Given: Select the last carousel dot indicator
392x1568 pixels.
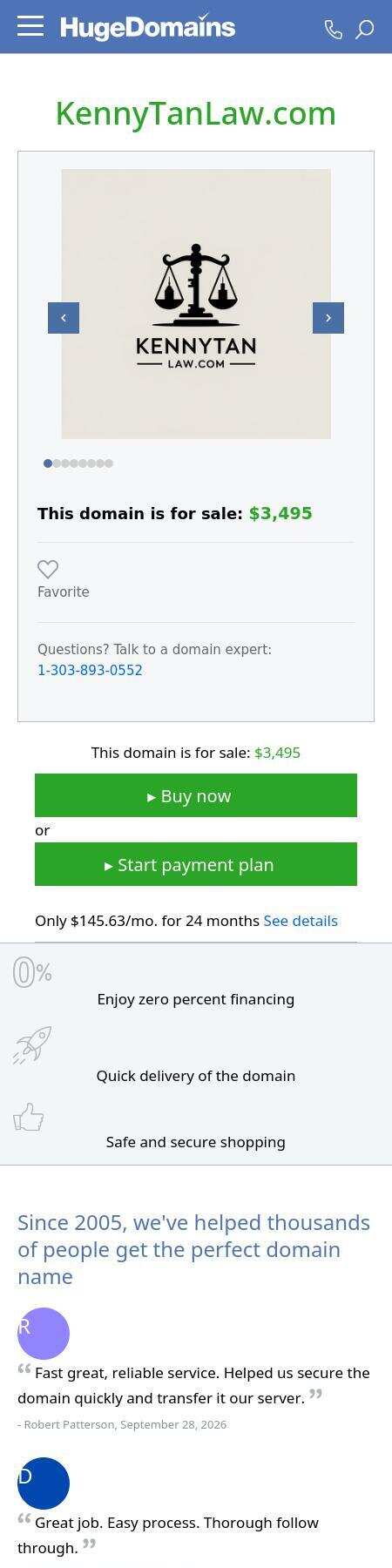Looking at the screenshot, I should tap(109, 463).
